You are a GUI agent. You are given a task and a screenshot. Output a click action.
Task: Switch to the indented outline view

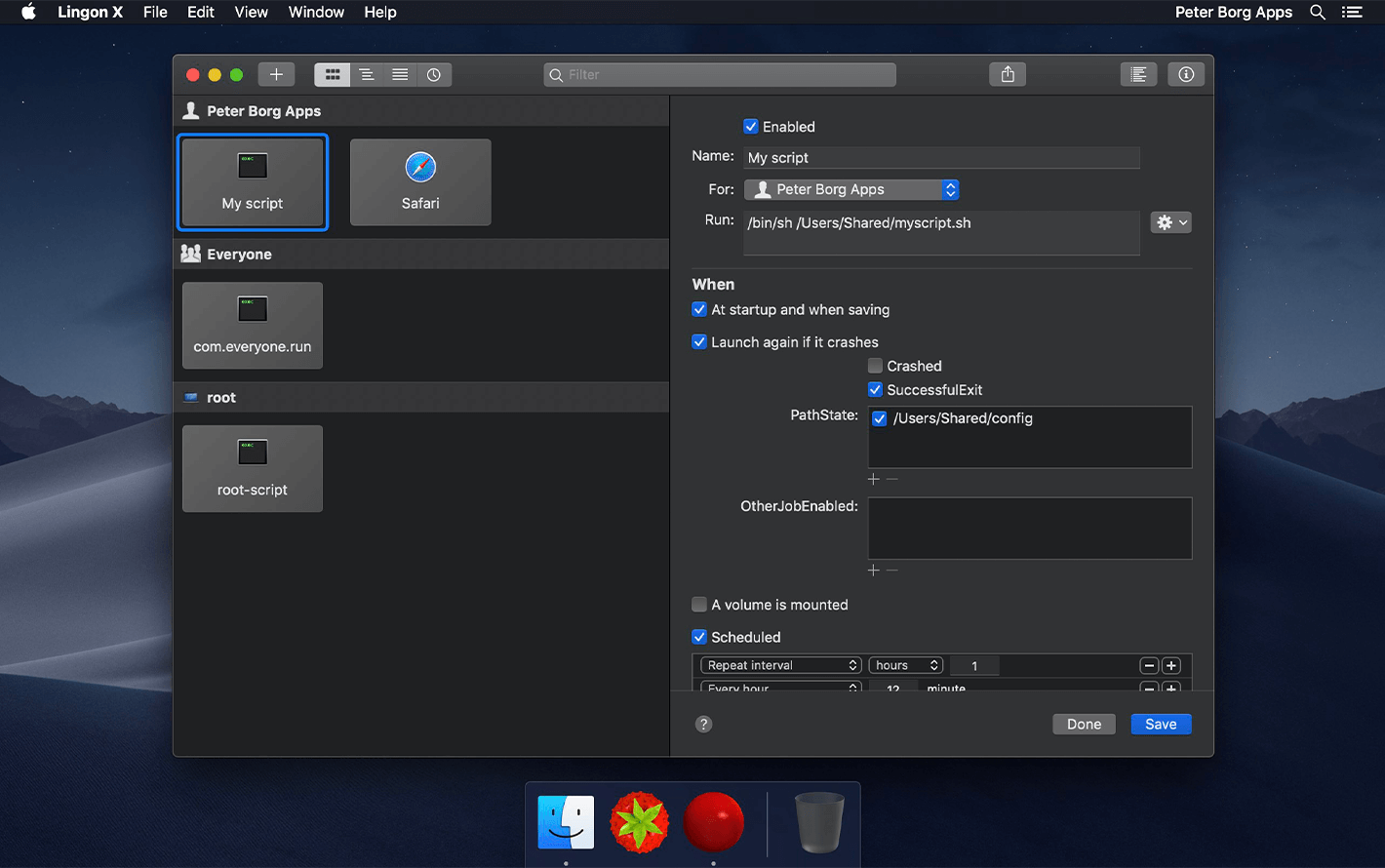tap(367, 74)
